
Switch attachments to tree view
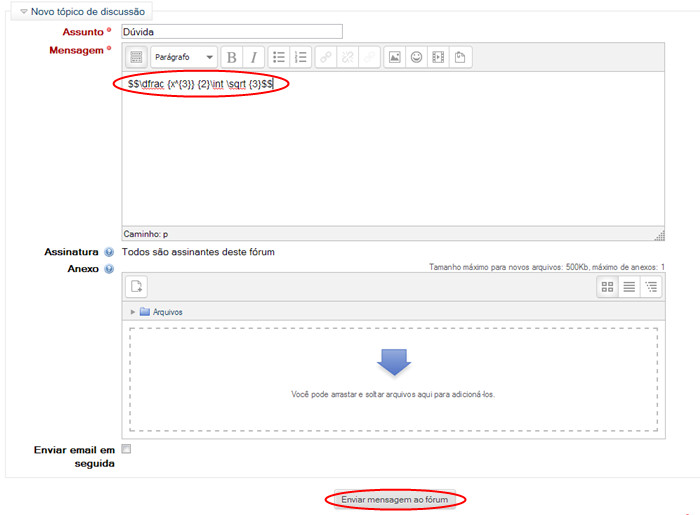[x=651, y=287]
